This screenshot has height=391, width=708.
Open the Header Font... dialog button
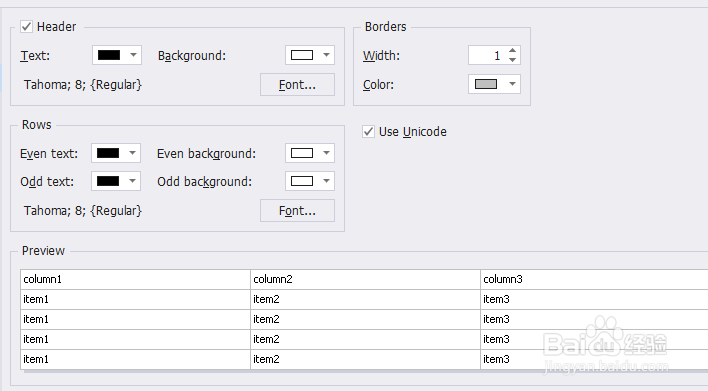point(297,84)
